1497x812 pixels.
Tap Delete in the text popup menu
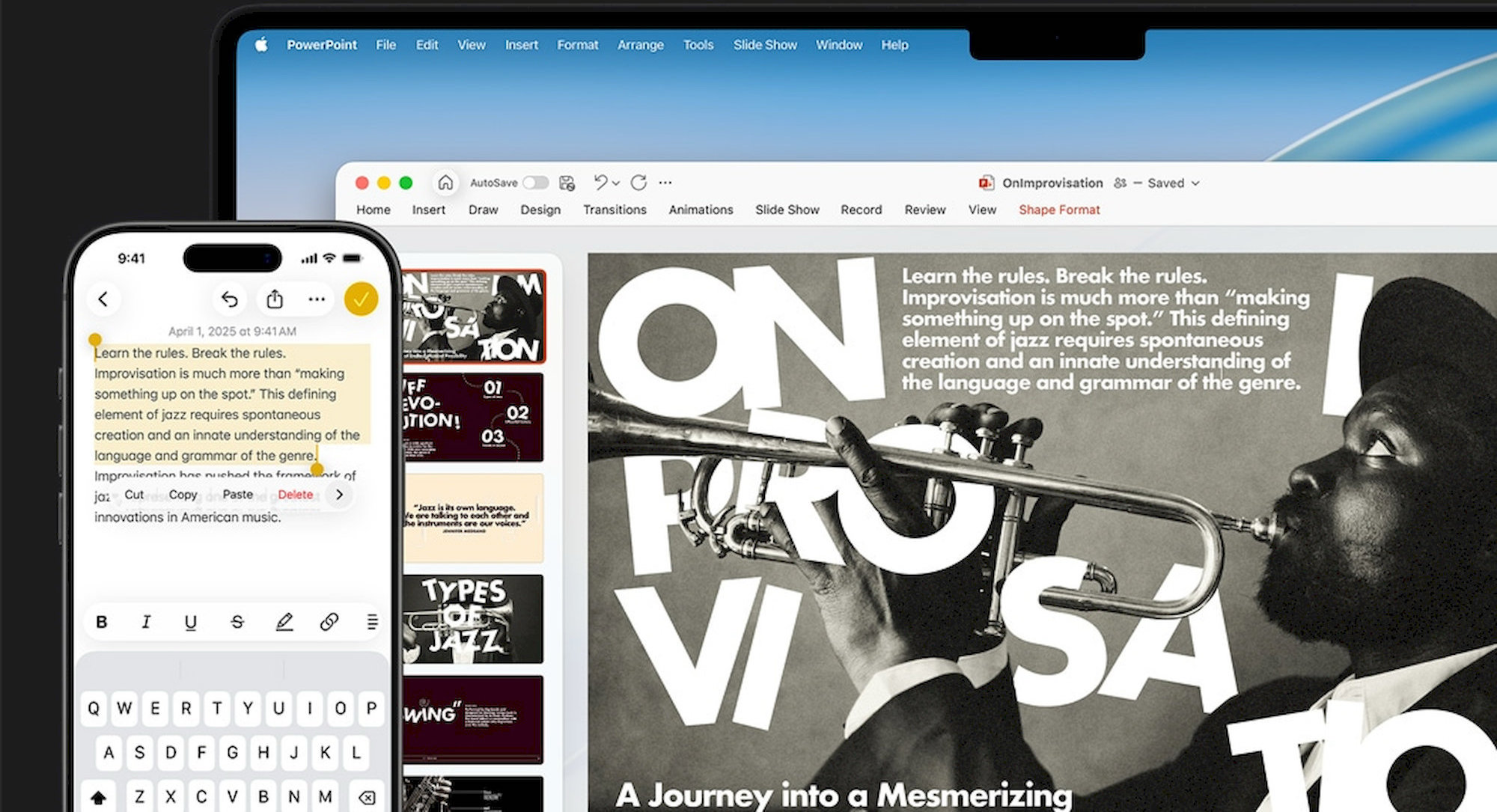click(295, 495)
